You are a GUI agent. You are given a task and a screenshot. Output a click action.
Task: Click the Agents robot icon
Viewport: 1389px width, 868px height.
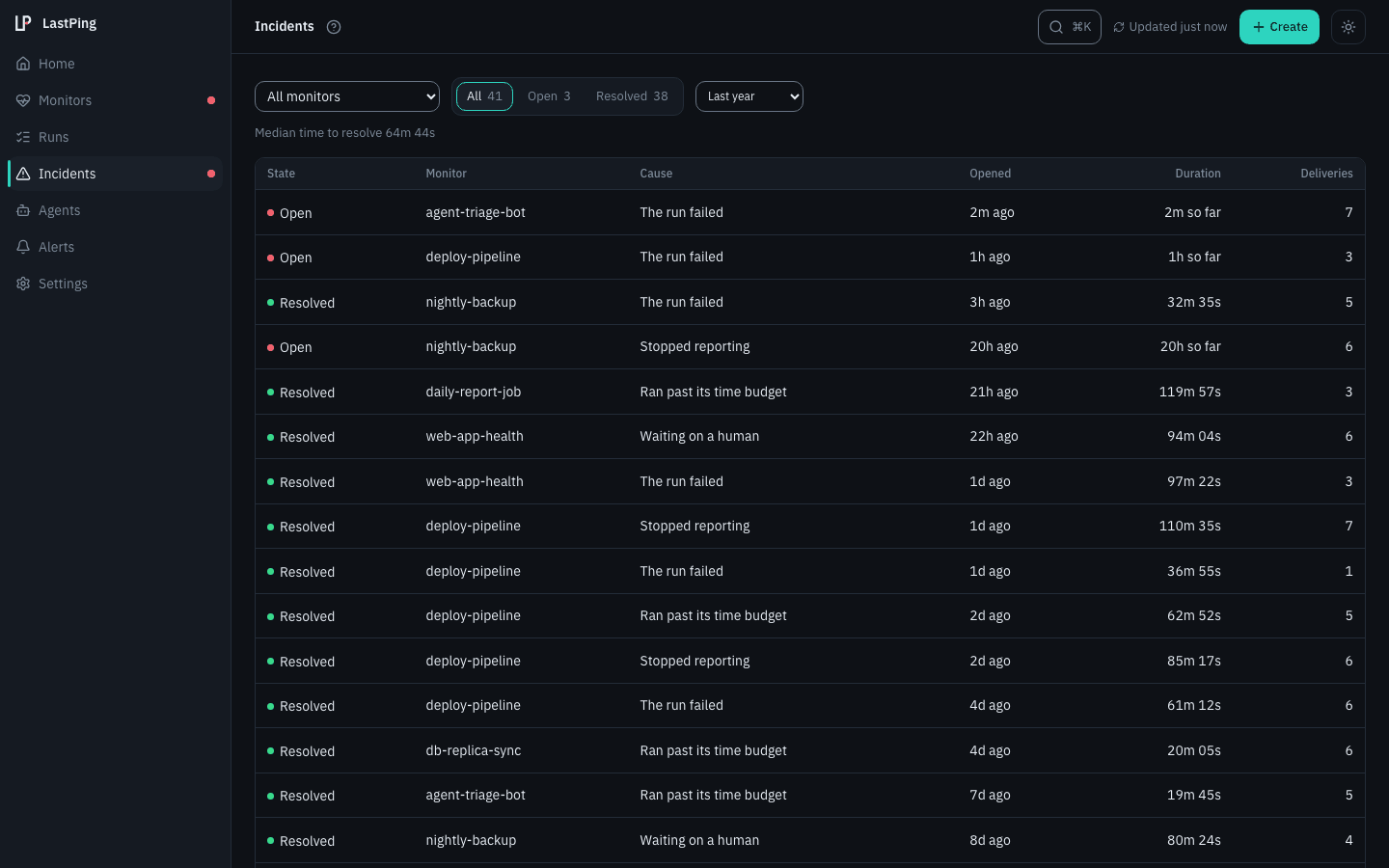[23, 210]
